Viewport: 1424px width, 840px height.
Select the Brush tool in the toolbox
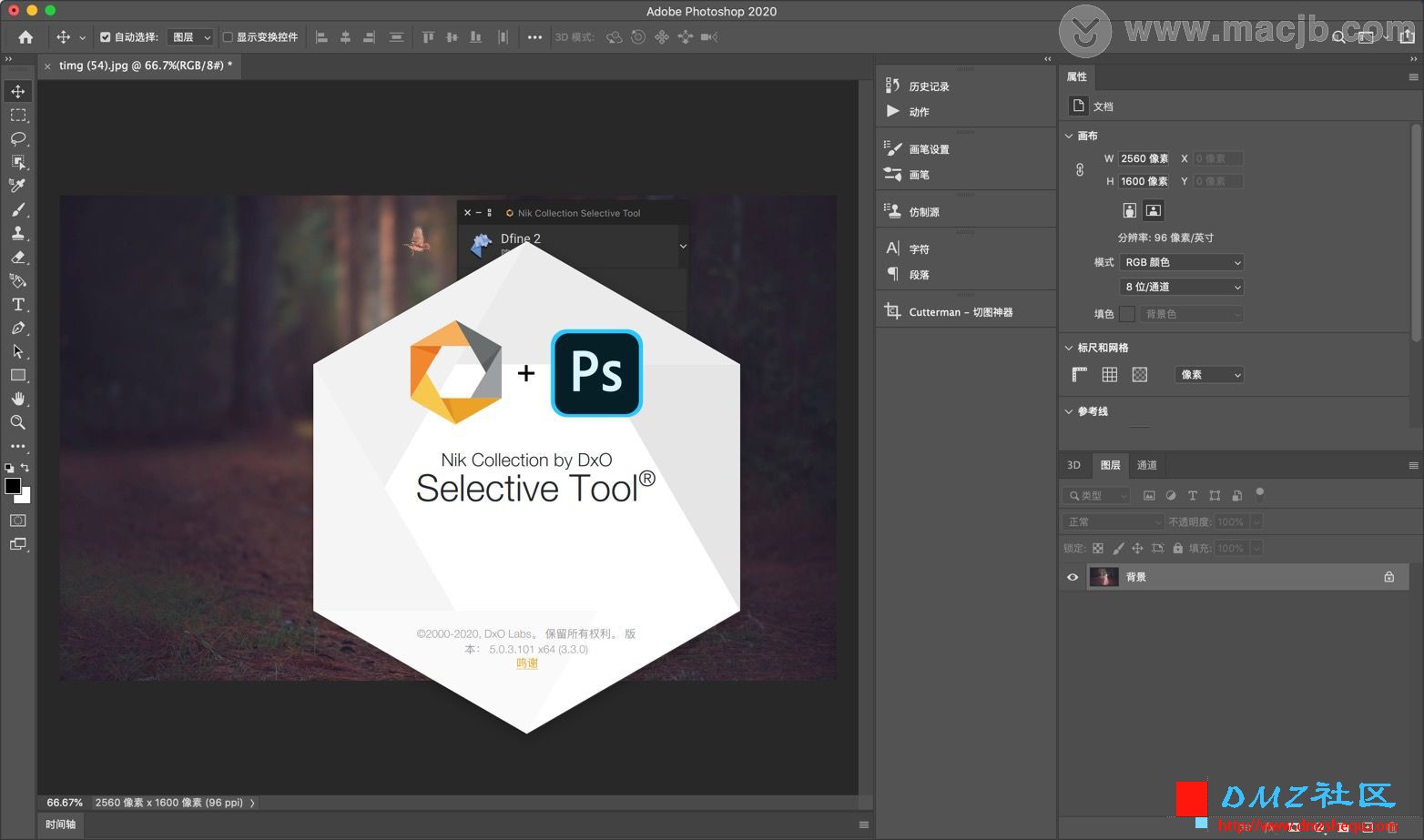point(18,209)
